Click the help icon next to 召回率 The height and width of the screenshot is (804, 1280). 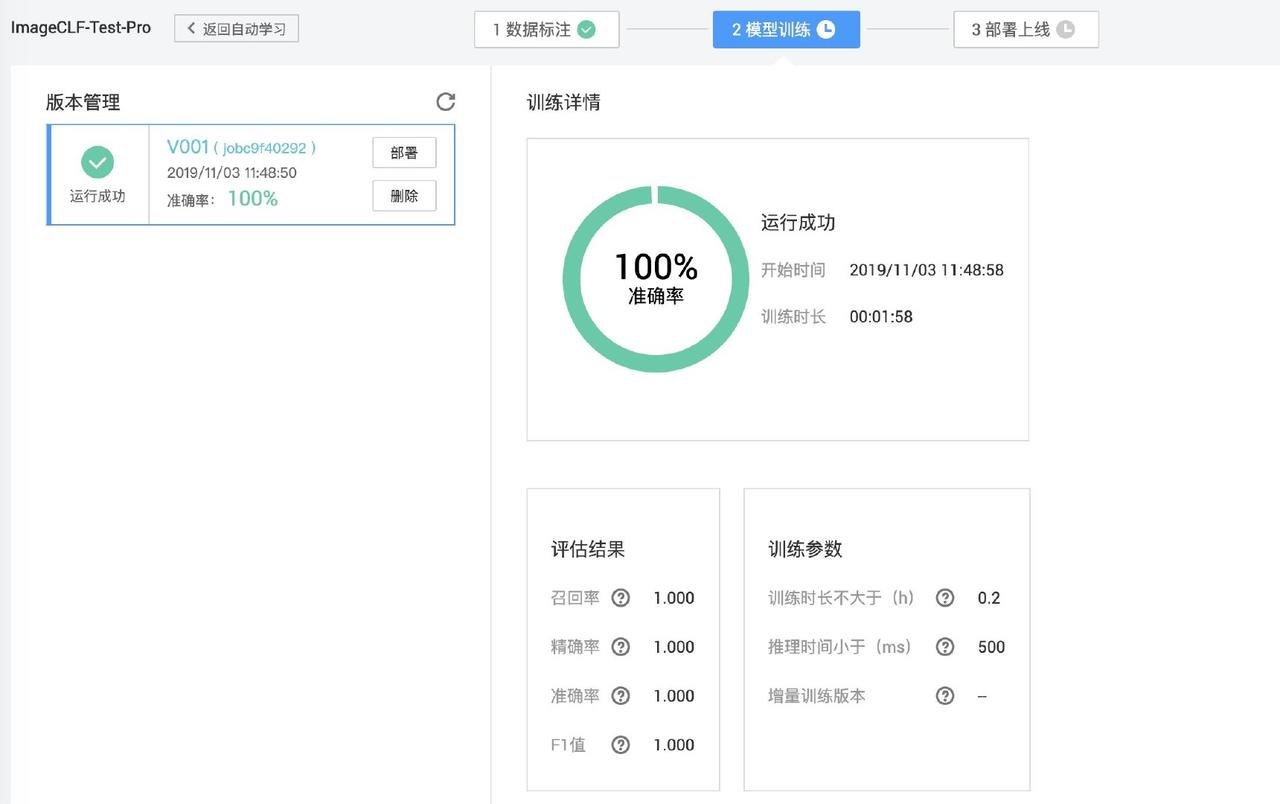click(x=621, y=598)
